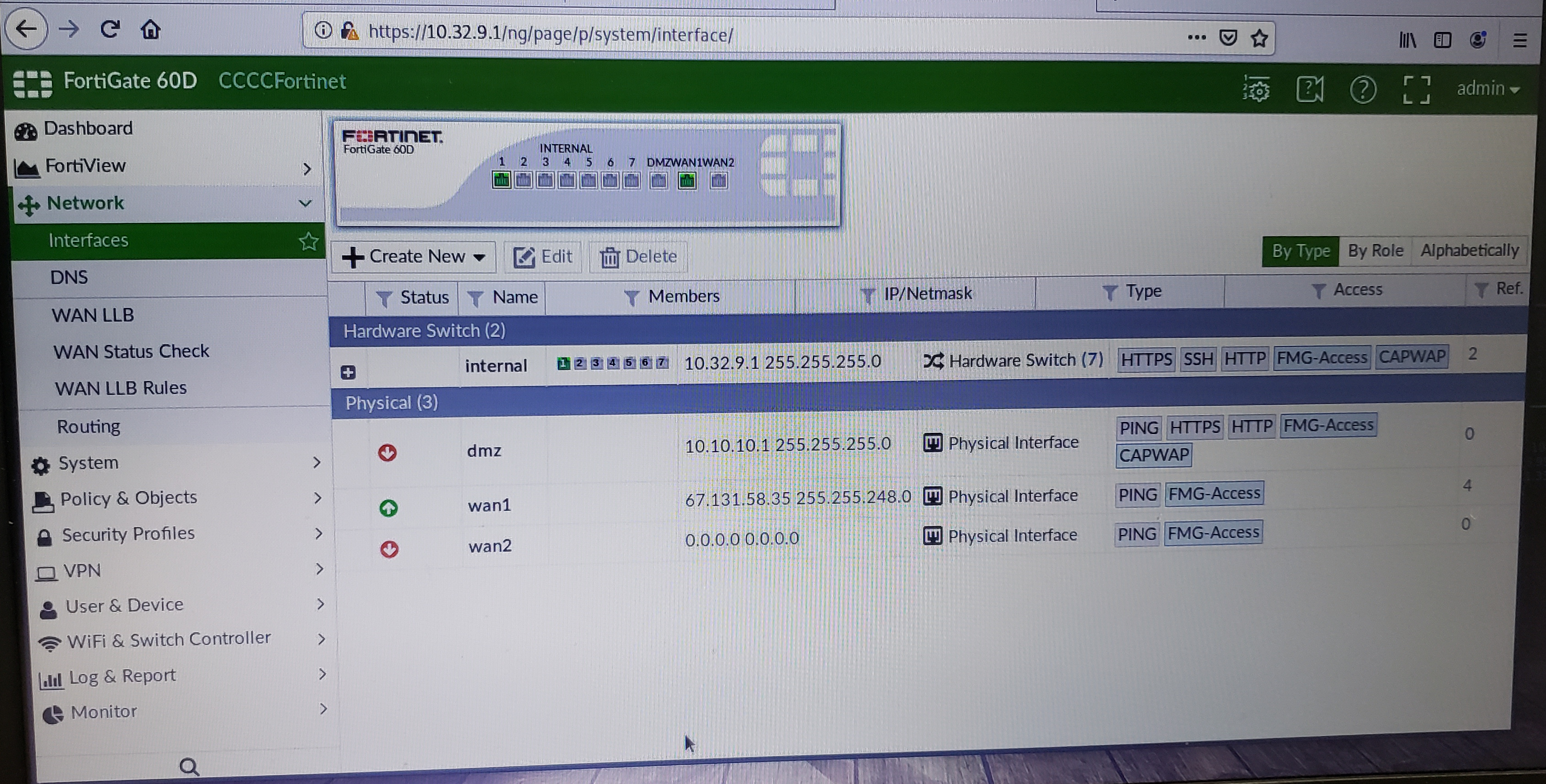Screen dimensions: 1546x784
Task: Click the browser home icon
Action: 150,30
